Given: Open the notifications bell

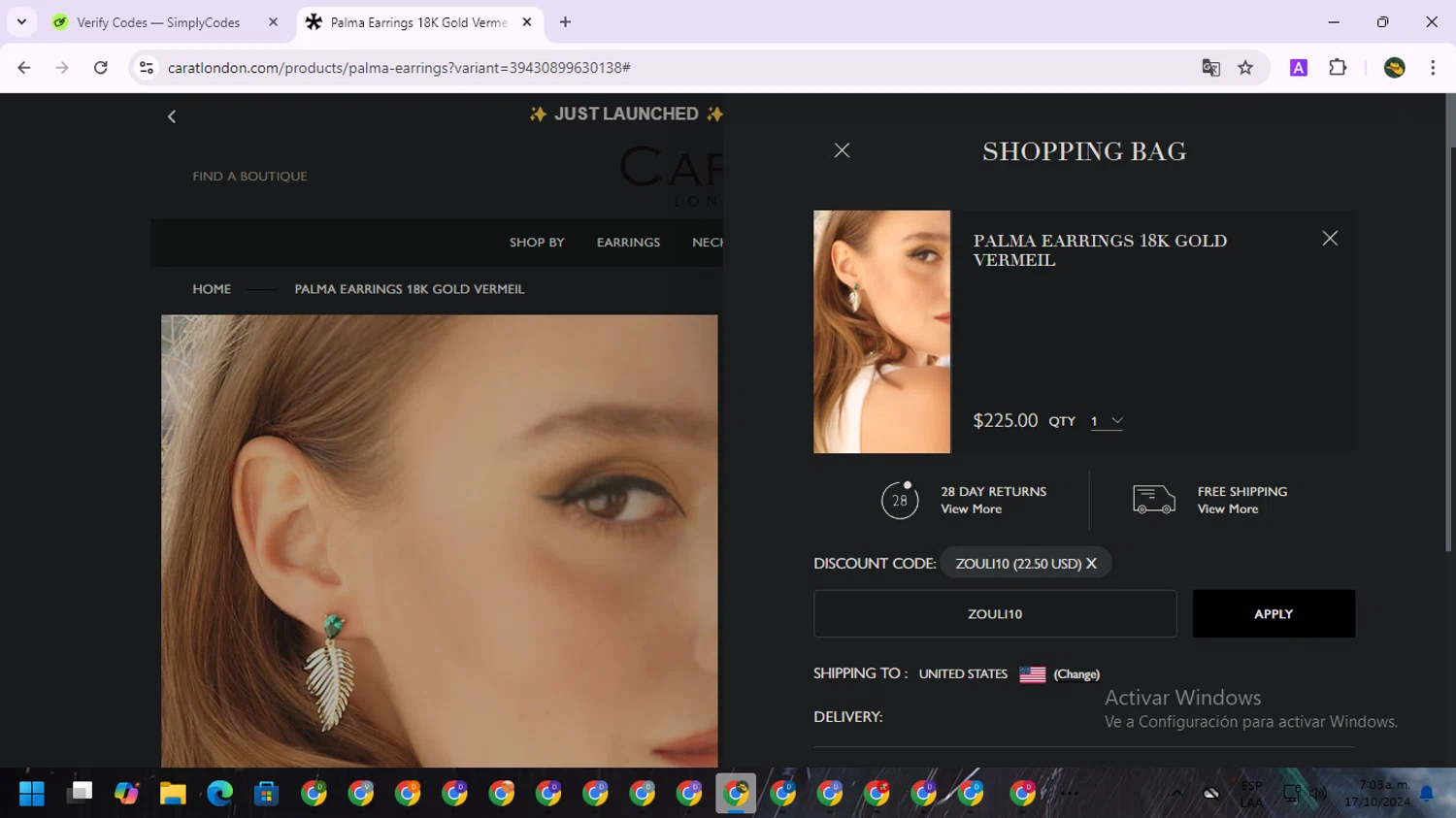Looking at the screenshot, I should (1427, 794).
